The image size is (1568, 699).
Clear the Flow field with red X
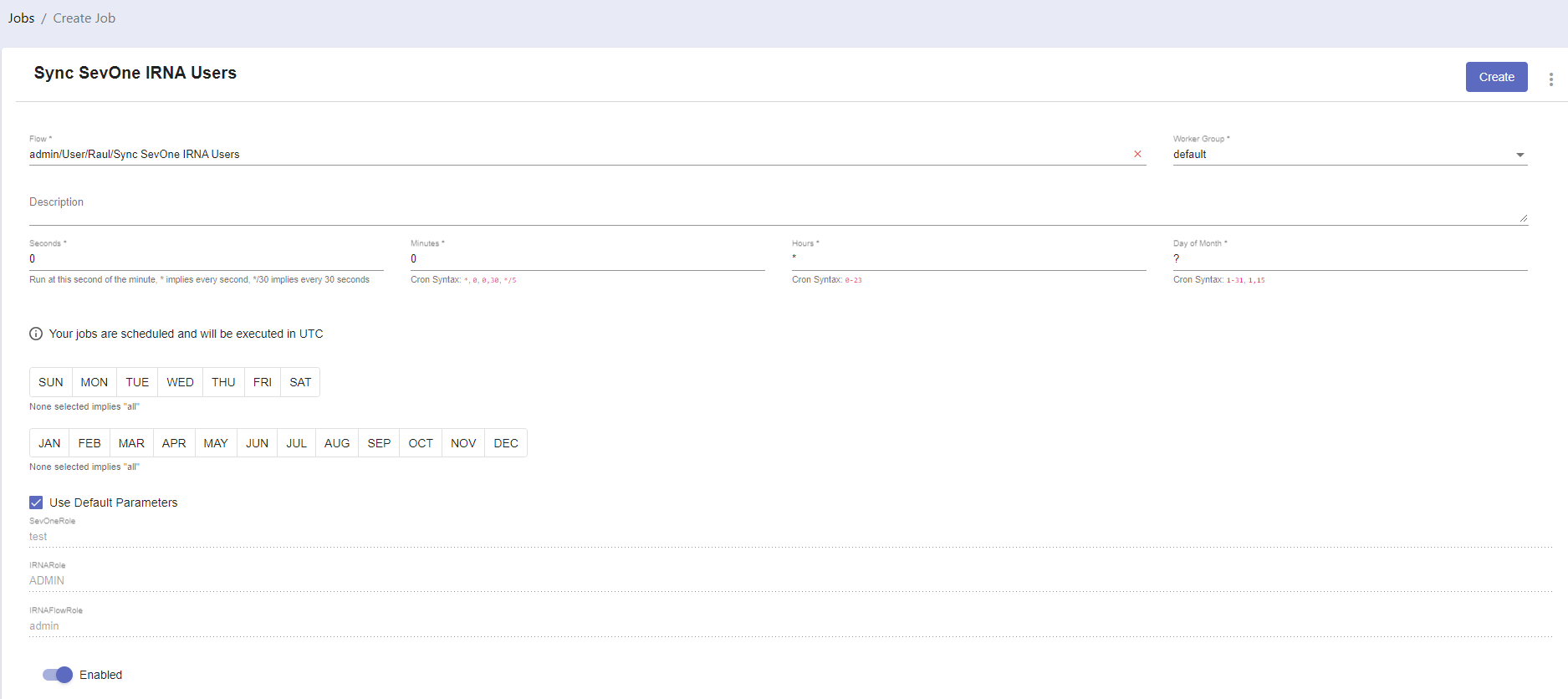(x=1137, y=154)
